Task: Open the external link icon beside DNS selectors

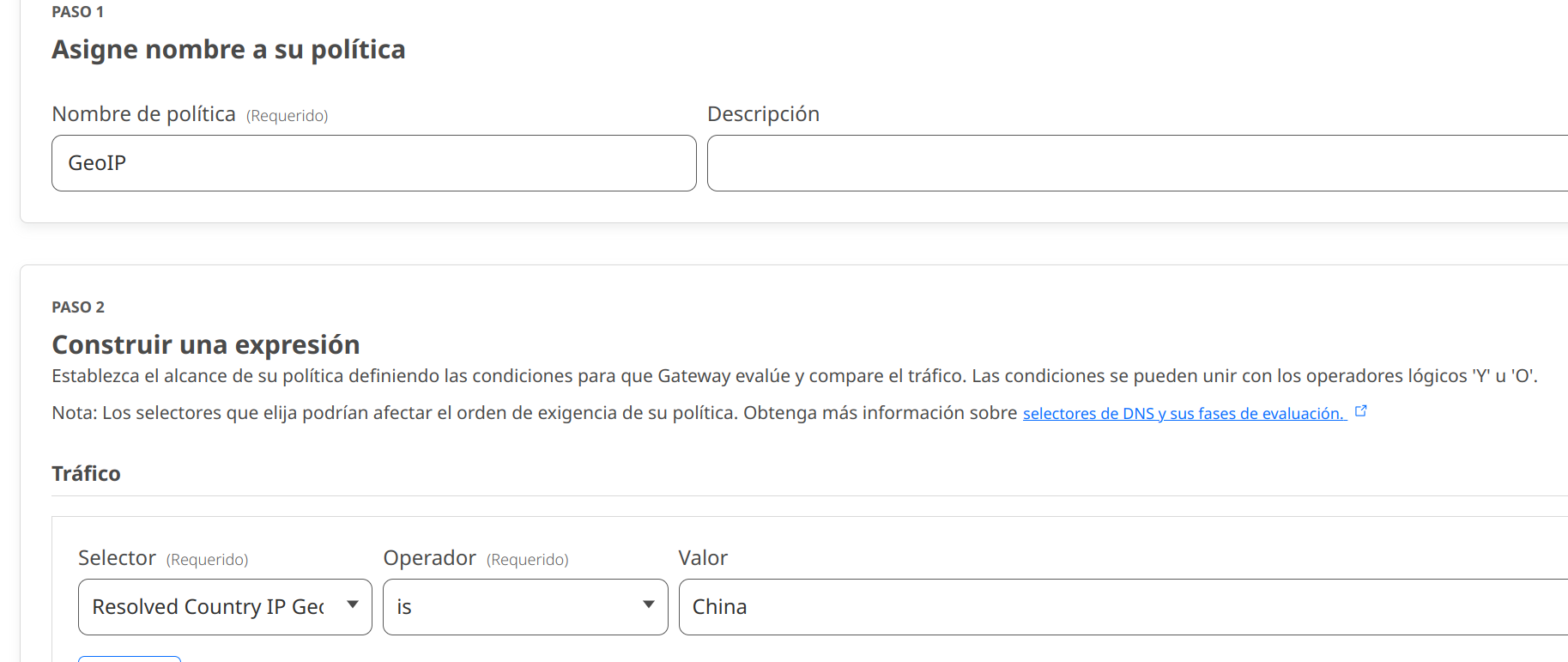Action: pyautogui.click(x=1360, y=411)
